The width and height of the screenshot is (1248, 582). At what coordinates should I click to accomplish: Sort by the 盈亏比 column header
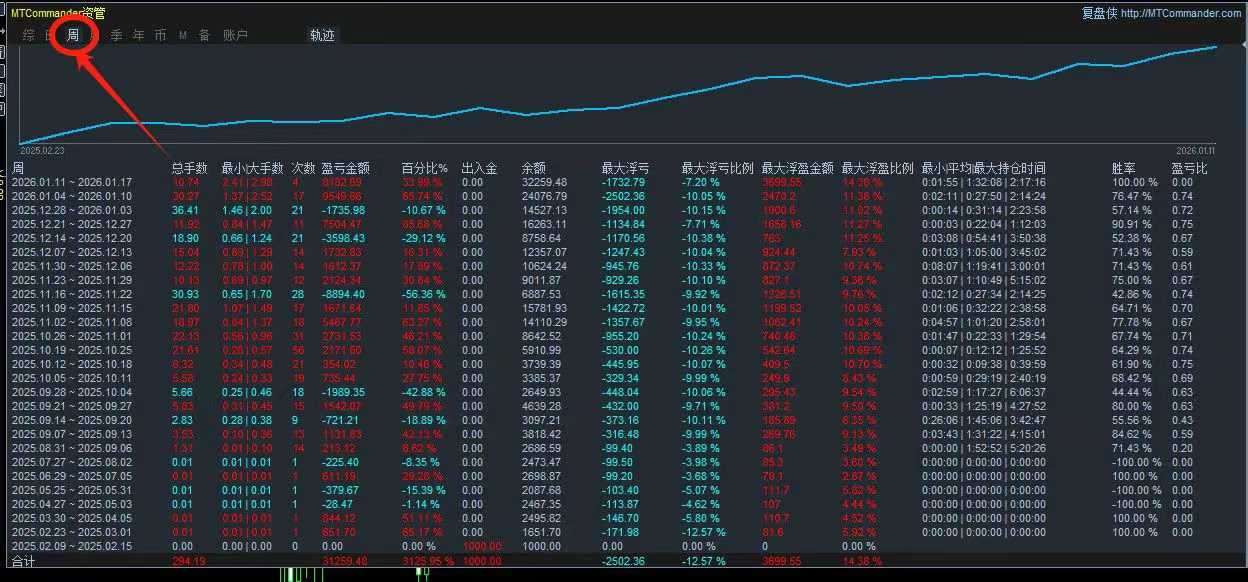(1189, 168)
